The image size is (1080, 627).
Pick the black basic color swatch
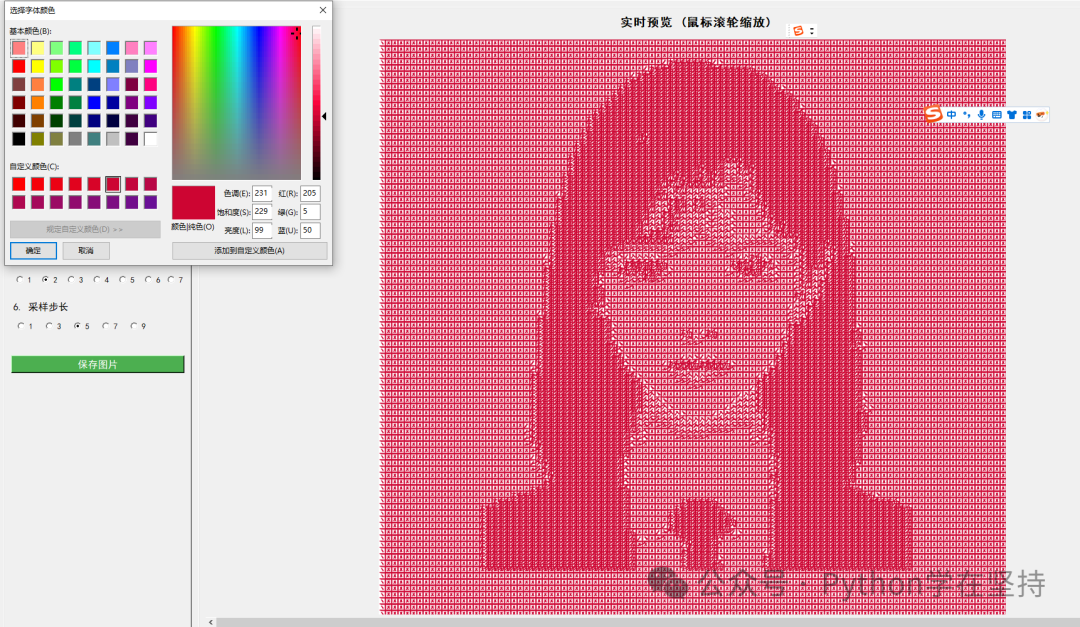point(19,138)
